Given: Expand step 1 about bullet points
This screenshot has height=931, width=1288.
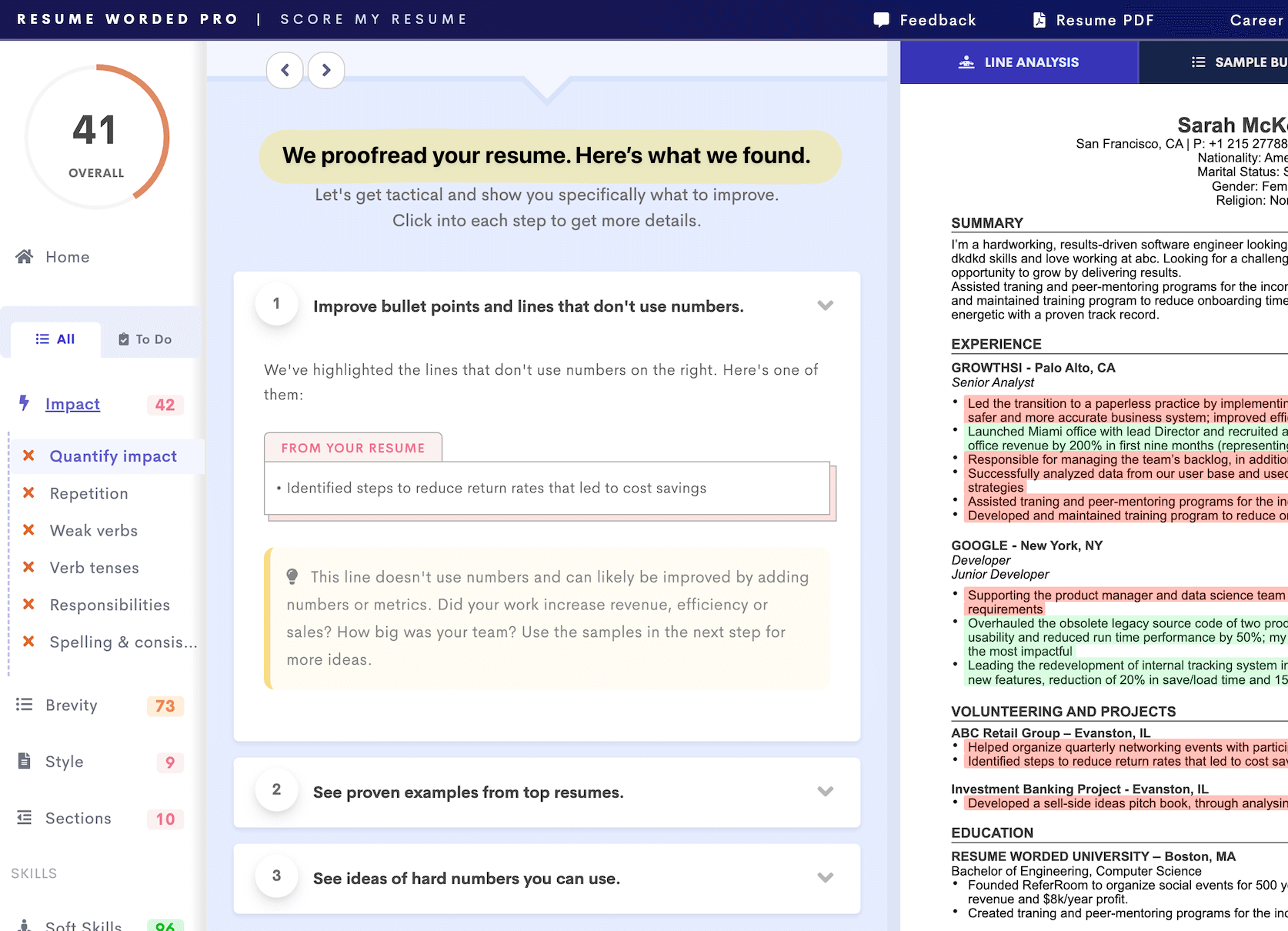Looking at the screenshot, I should [x=825, y=305].
